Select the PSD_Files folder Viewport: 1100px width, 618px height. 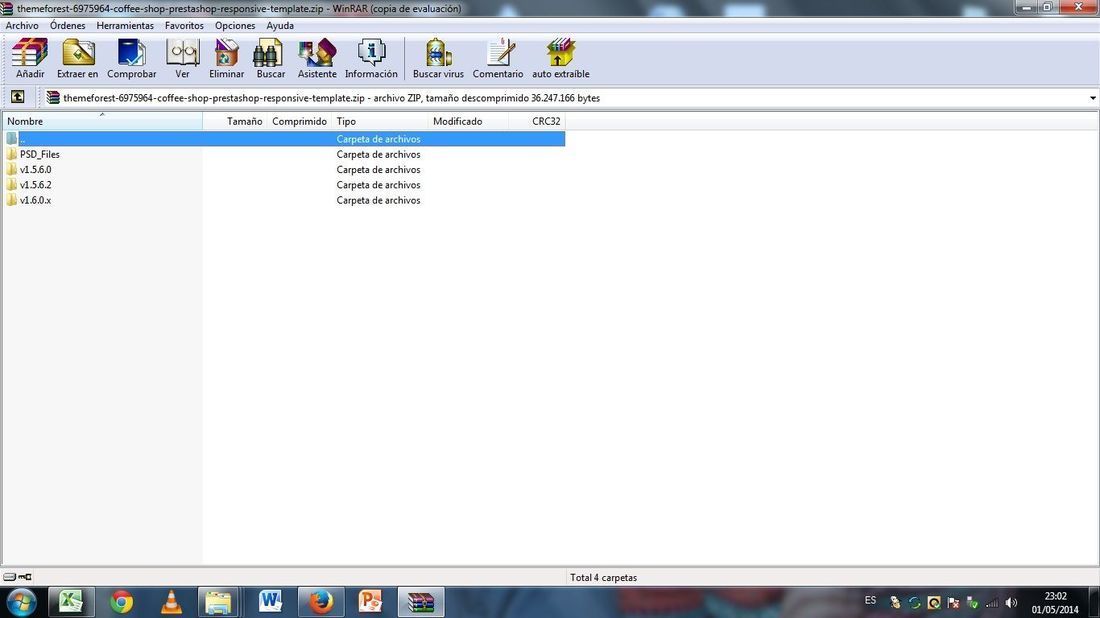pos(39,154)
